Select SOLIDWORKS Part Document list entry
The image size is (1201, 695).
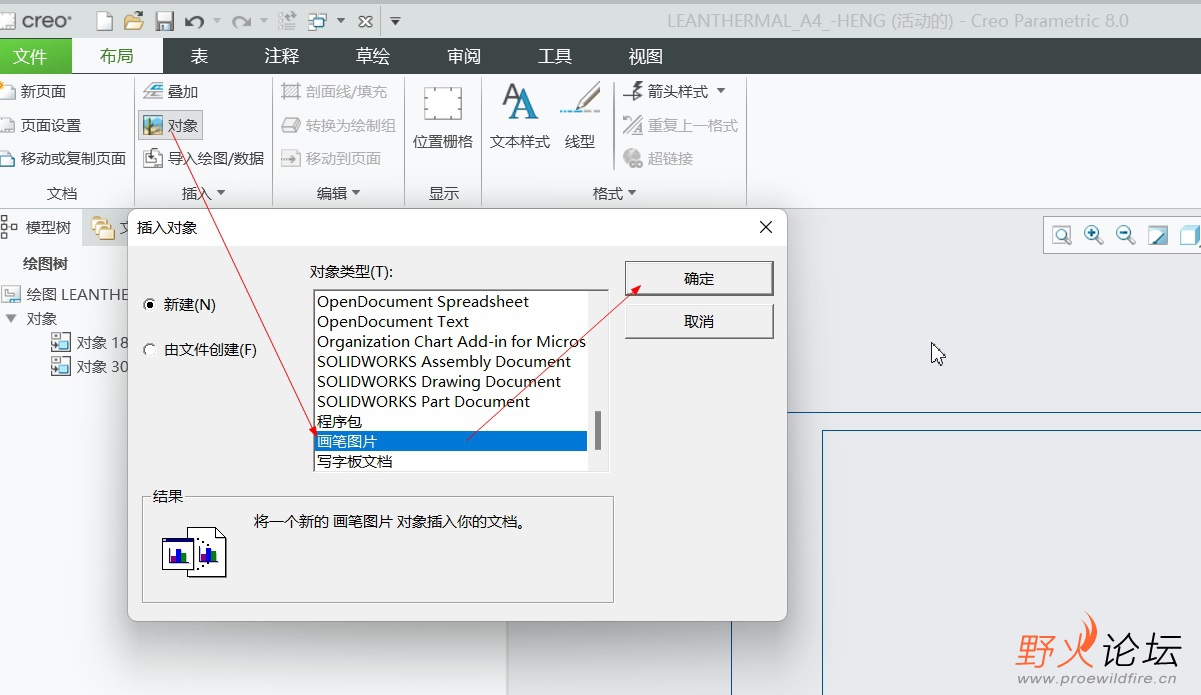(x=450, y=401)
